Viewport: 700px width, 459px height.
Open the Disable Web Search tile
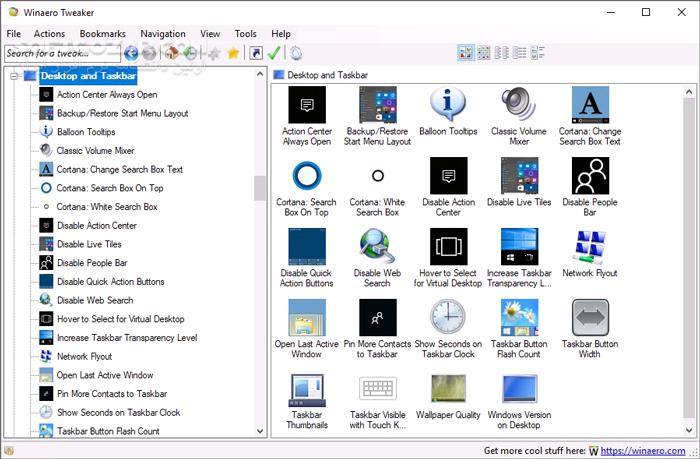(377, 258)
